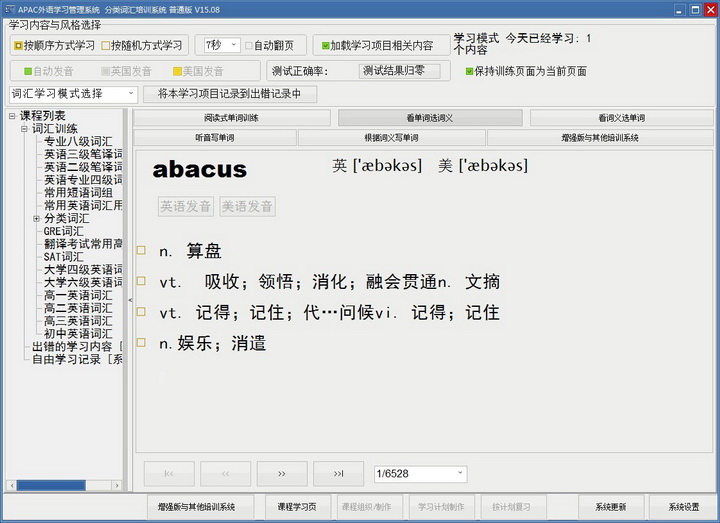The width and height of the screenshot is (720, 523).
Task: Open 自由学习记录 tree item
Action: tap(77, 360)
